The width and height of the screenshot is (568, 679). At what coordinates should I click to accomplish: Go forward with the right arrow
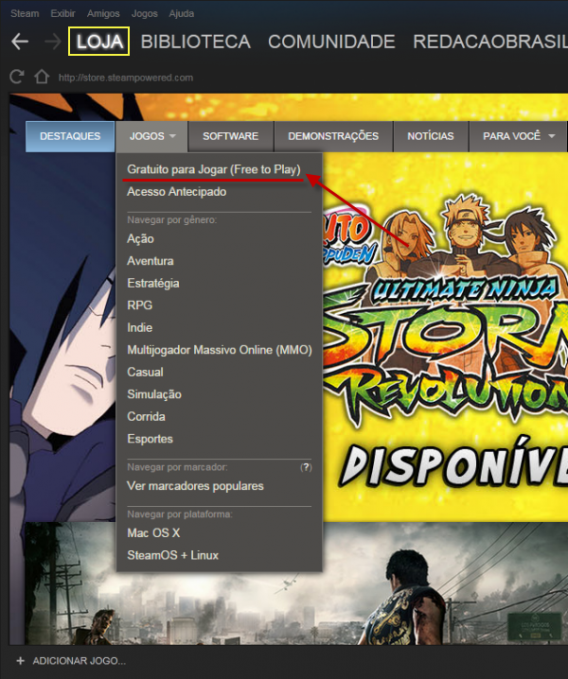click(53, 42)
